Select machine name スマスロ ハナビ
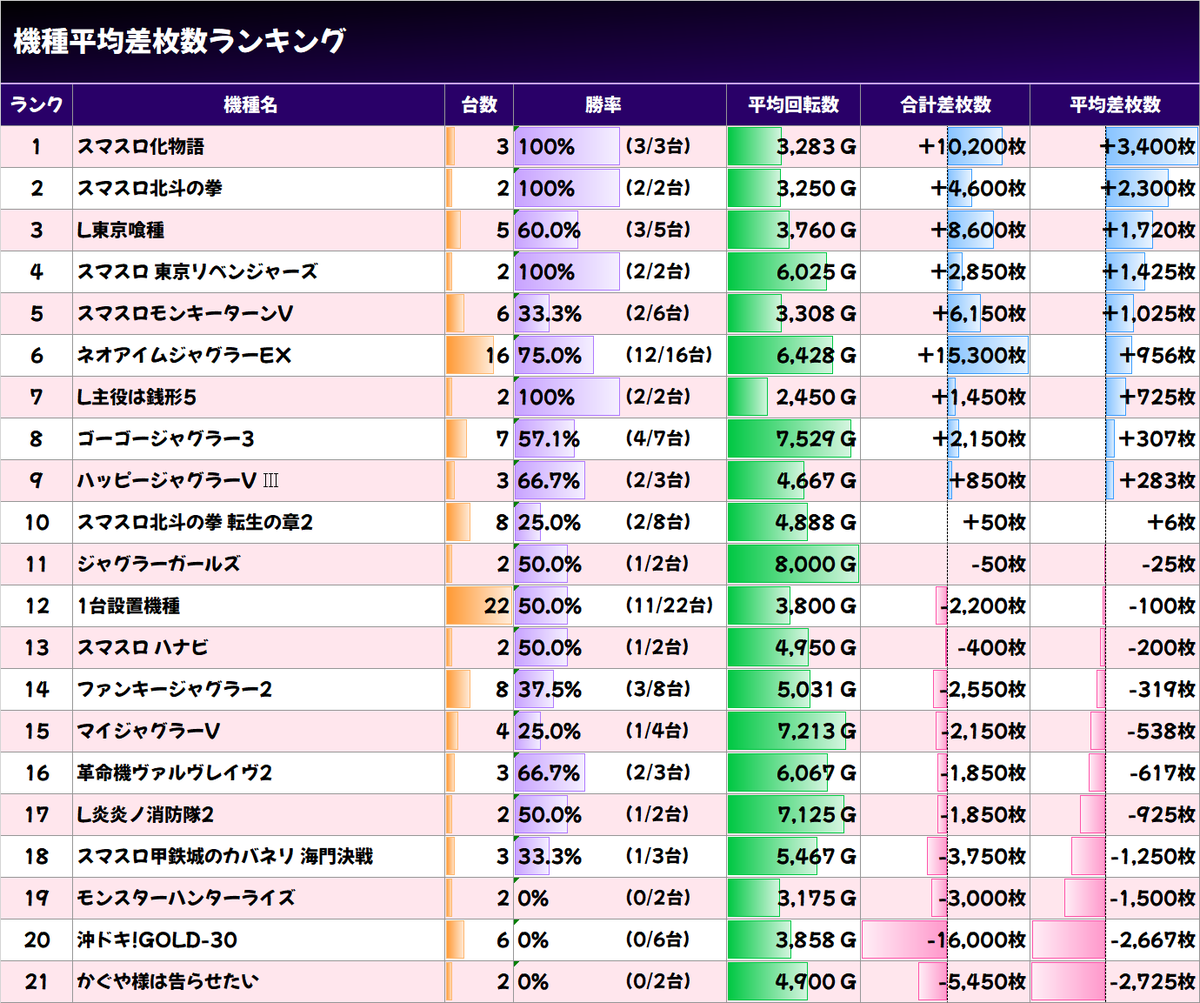Image resolution: width=1200 pixels, height=1003 pixels. pyautogui.click(x=143, y=648)
